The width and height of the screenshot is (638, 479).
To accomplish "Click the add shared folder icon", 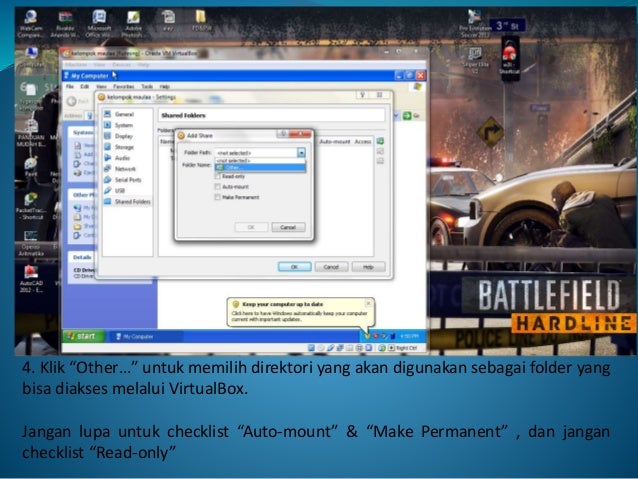I will (x=380, y=141).
